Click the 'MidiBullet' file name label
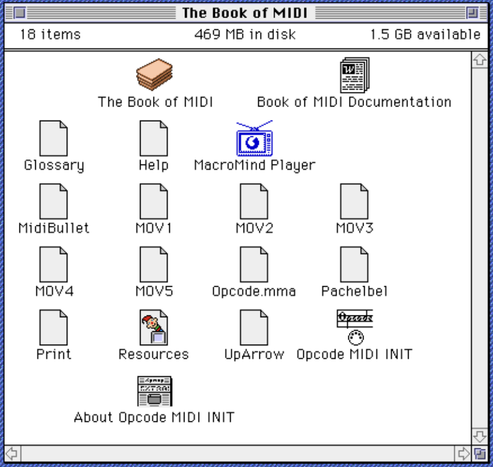Screen dimensions: 493x467 click(54, 228)
